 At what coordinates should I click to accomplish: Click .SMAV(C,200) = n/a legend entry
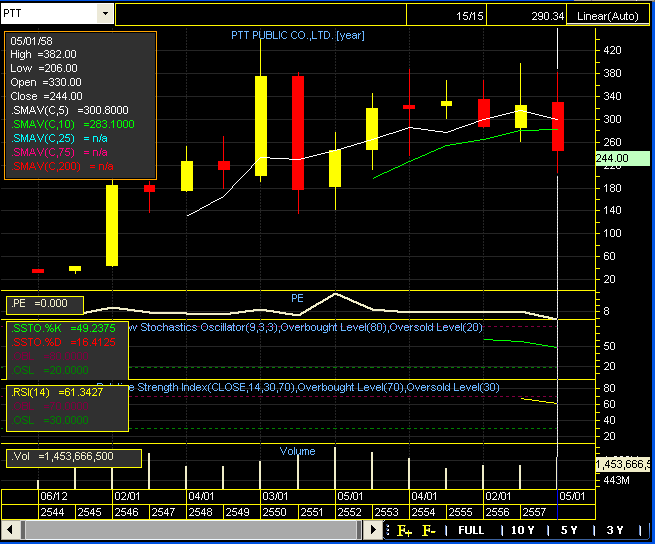click(62, 166)
